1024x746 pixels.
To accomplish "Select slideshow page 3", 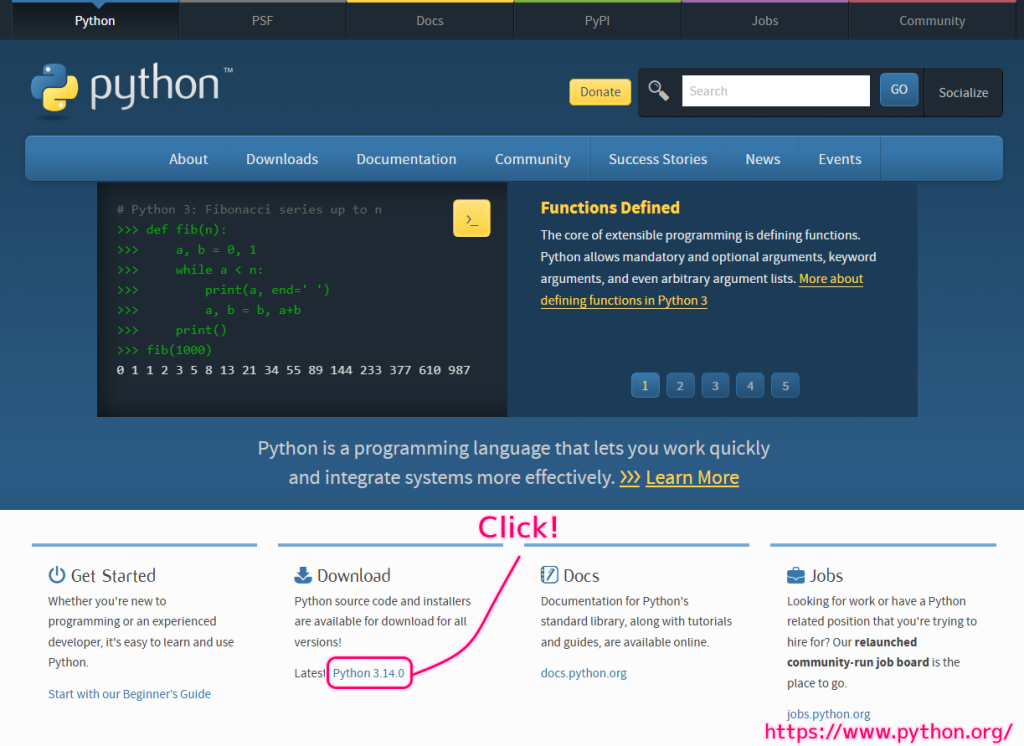I will point(714,385).
